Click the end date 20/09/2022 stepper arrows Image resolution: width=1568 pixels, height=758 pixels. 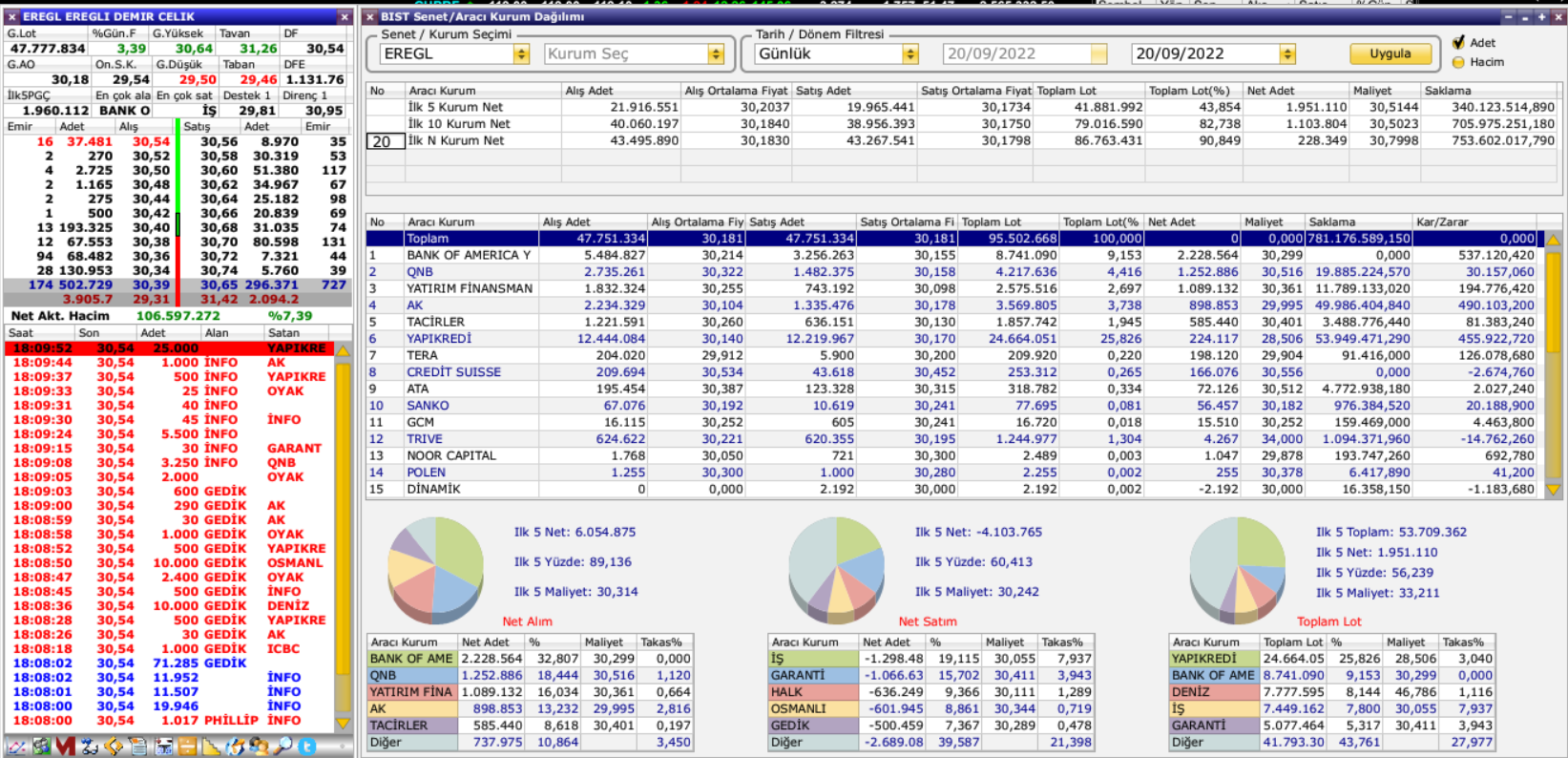[x=1288, y=54]
